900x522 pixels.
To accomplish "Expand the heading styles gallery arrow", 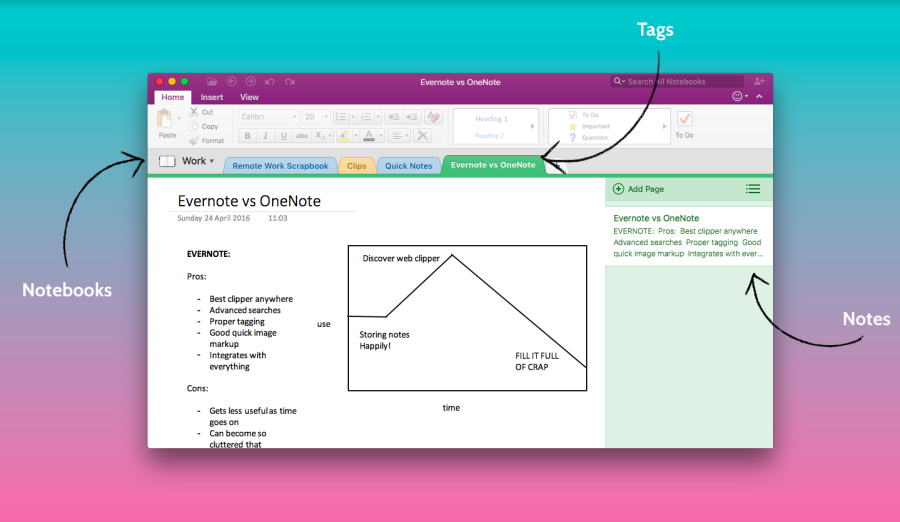I will click(x=533, y=126).
